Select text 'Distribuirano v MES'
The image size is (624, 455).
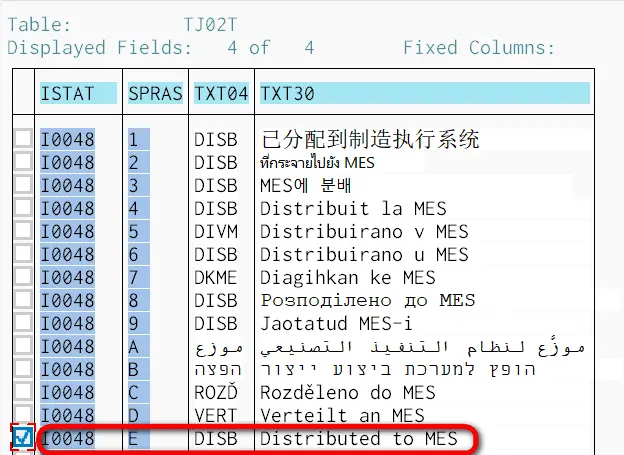pyautogui.click(x=364, y=232)
